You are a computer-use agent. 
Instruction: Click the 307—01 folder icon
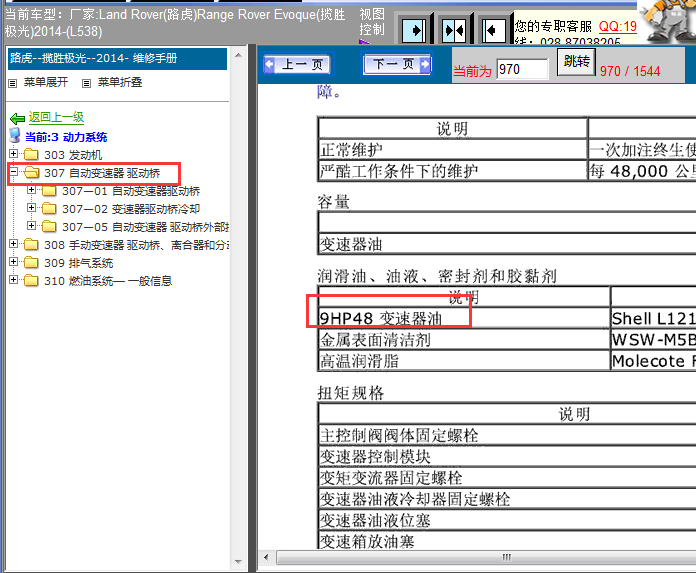[x=49, y=191]
